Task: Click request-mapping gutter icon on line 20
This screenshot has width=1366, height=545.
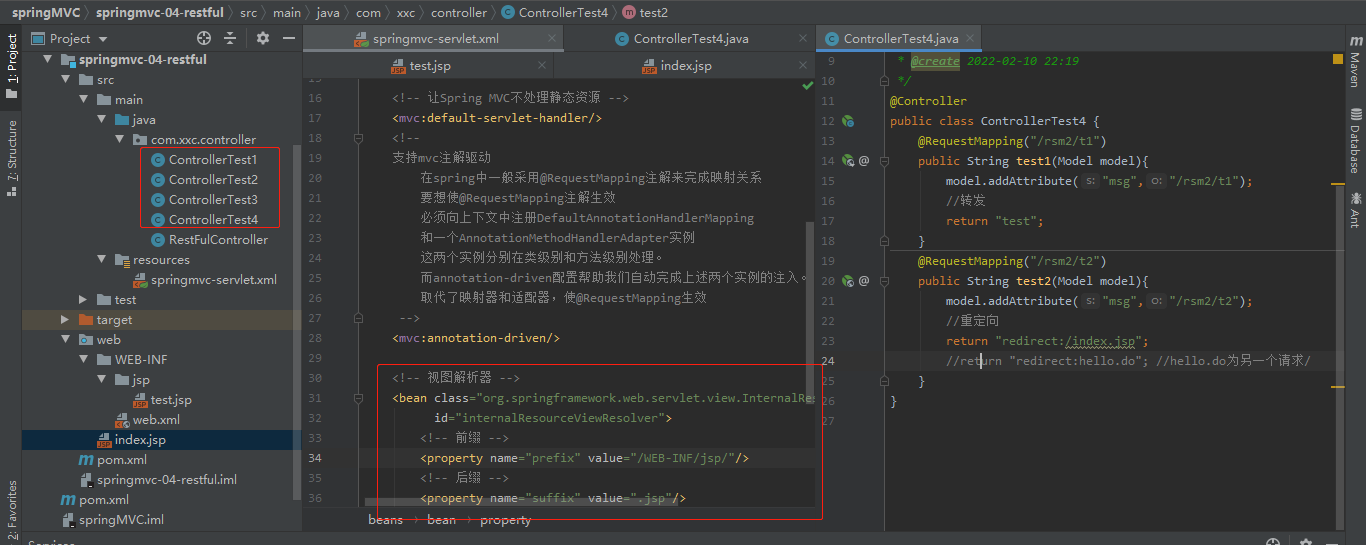Action: click(847, 281)
